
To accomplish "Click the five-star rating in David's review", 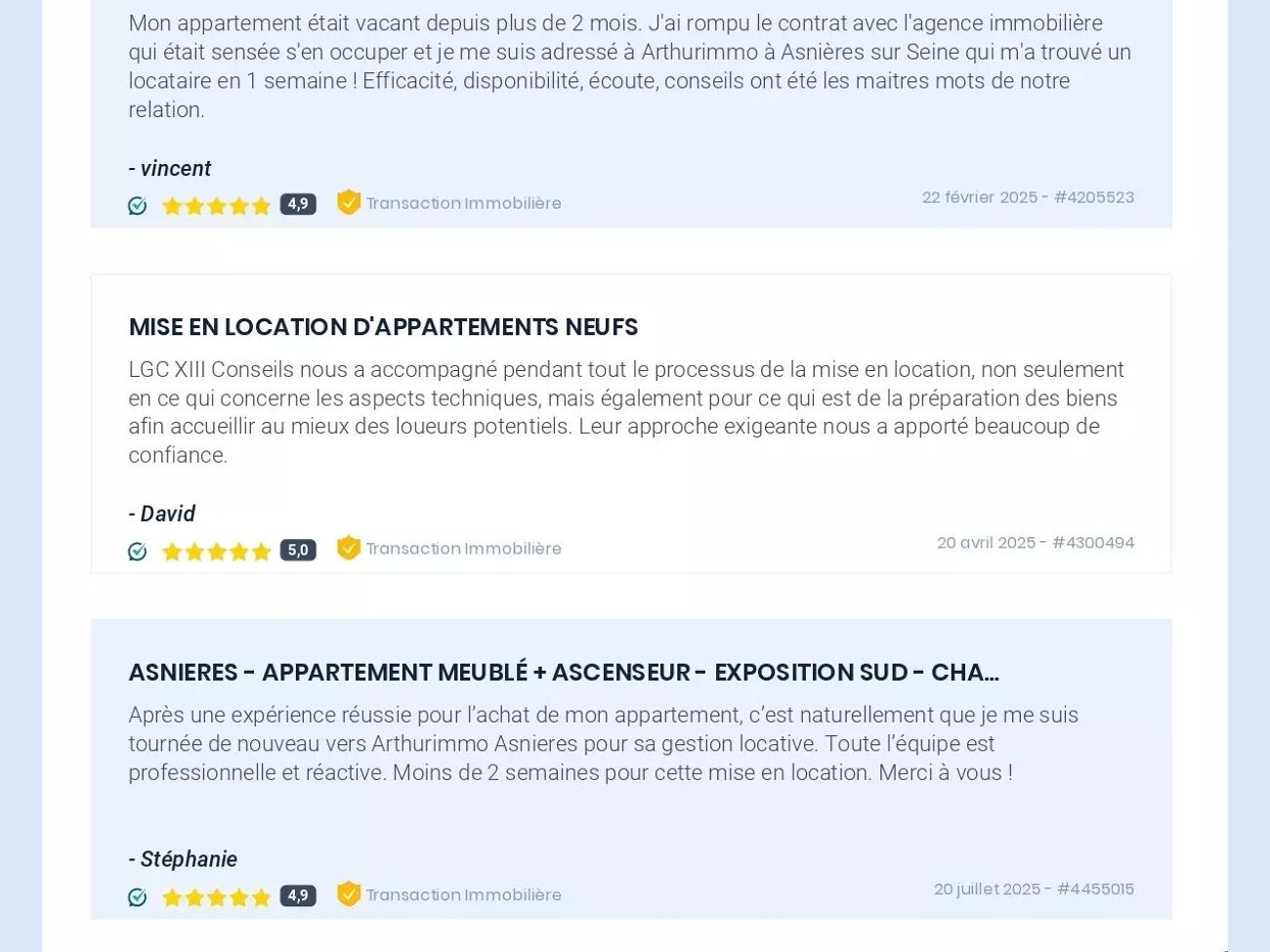I will [x=216, y=552].
